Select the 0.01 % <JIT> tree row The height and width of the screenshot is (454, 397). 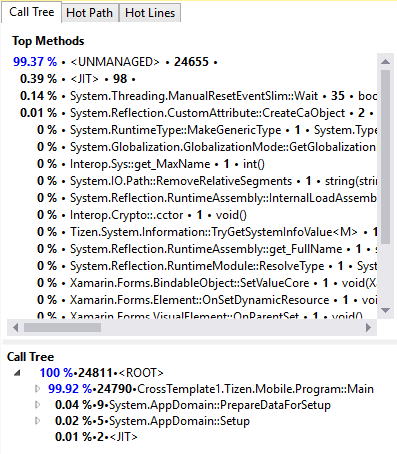click(x=96, y=437)
